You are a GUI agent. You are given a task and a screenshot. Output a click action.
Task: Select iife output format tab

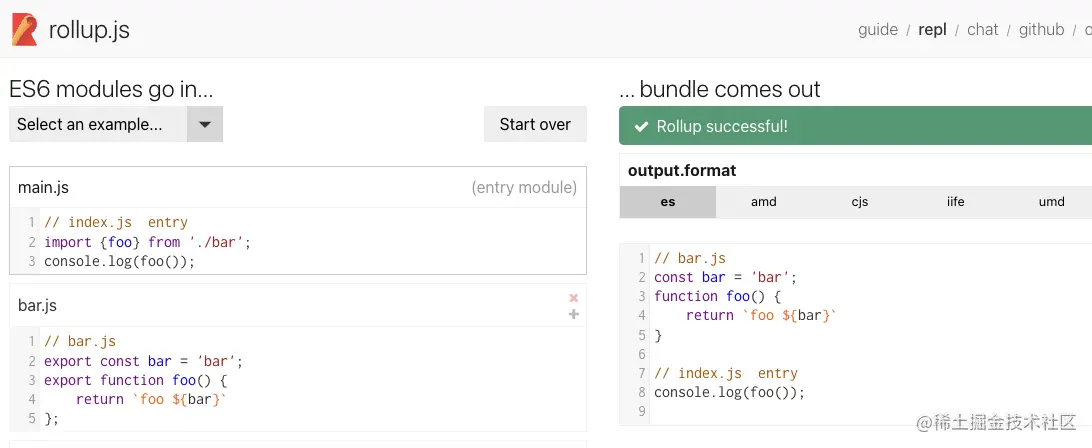(956, 202)
